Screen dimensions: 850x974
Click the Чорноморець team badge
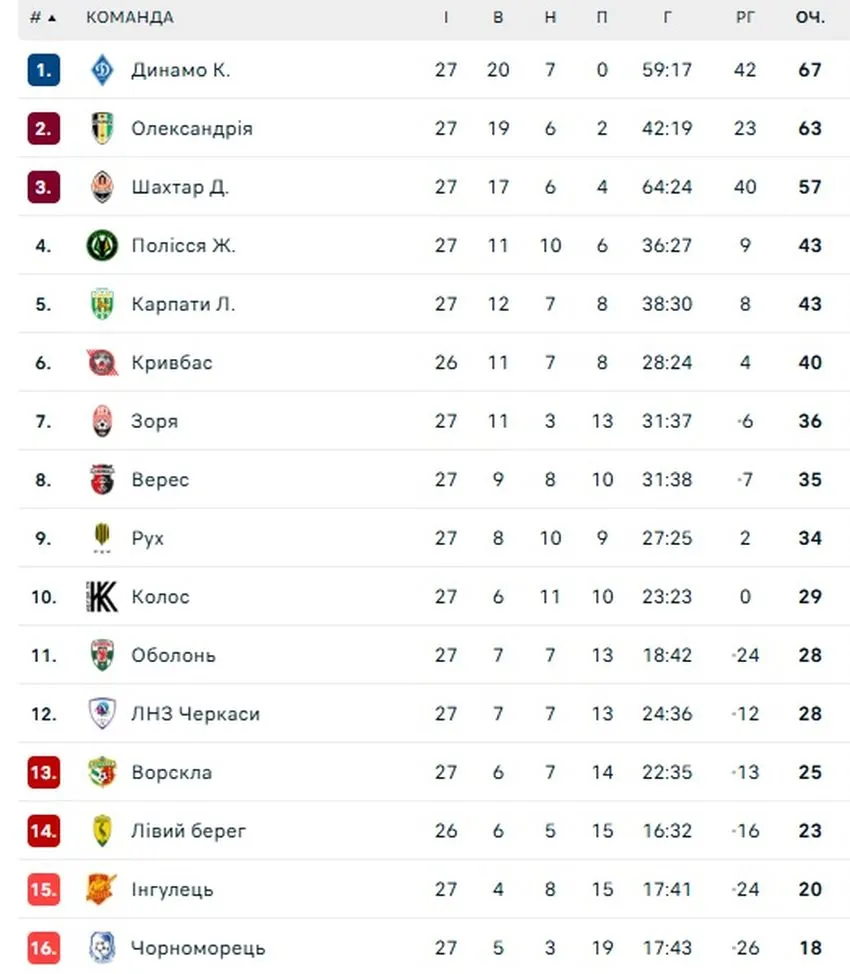point(102,947)
